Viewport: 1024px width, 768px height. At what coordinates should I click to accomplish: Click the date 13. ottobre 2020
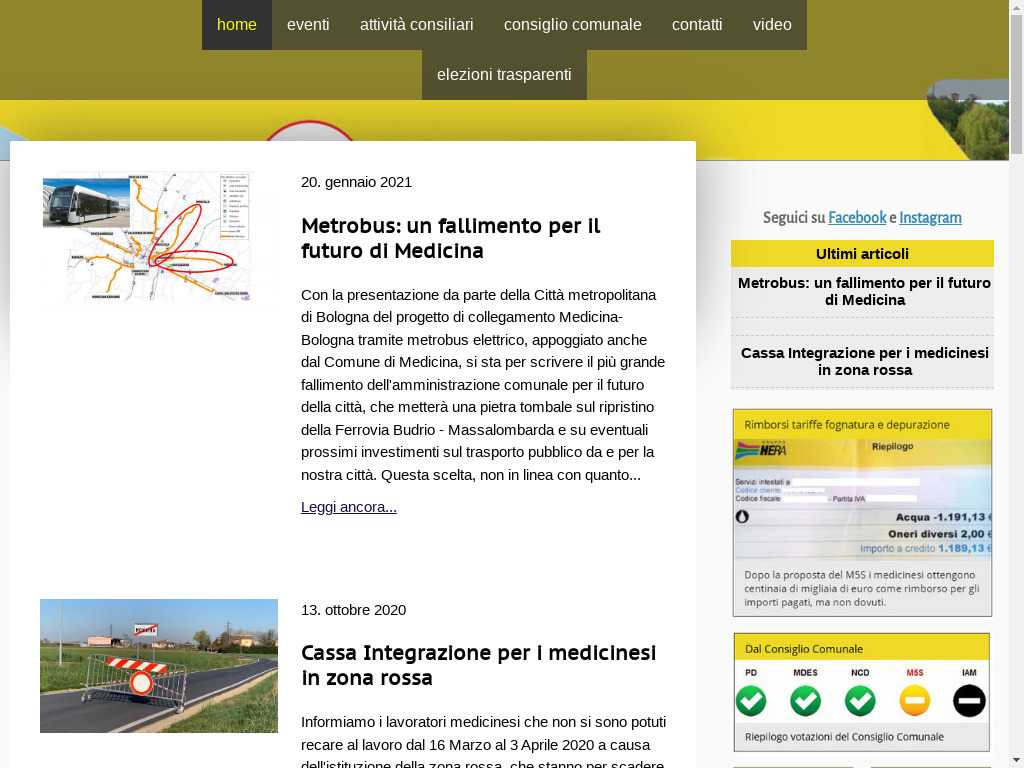click(353, 610)
